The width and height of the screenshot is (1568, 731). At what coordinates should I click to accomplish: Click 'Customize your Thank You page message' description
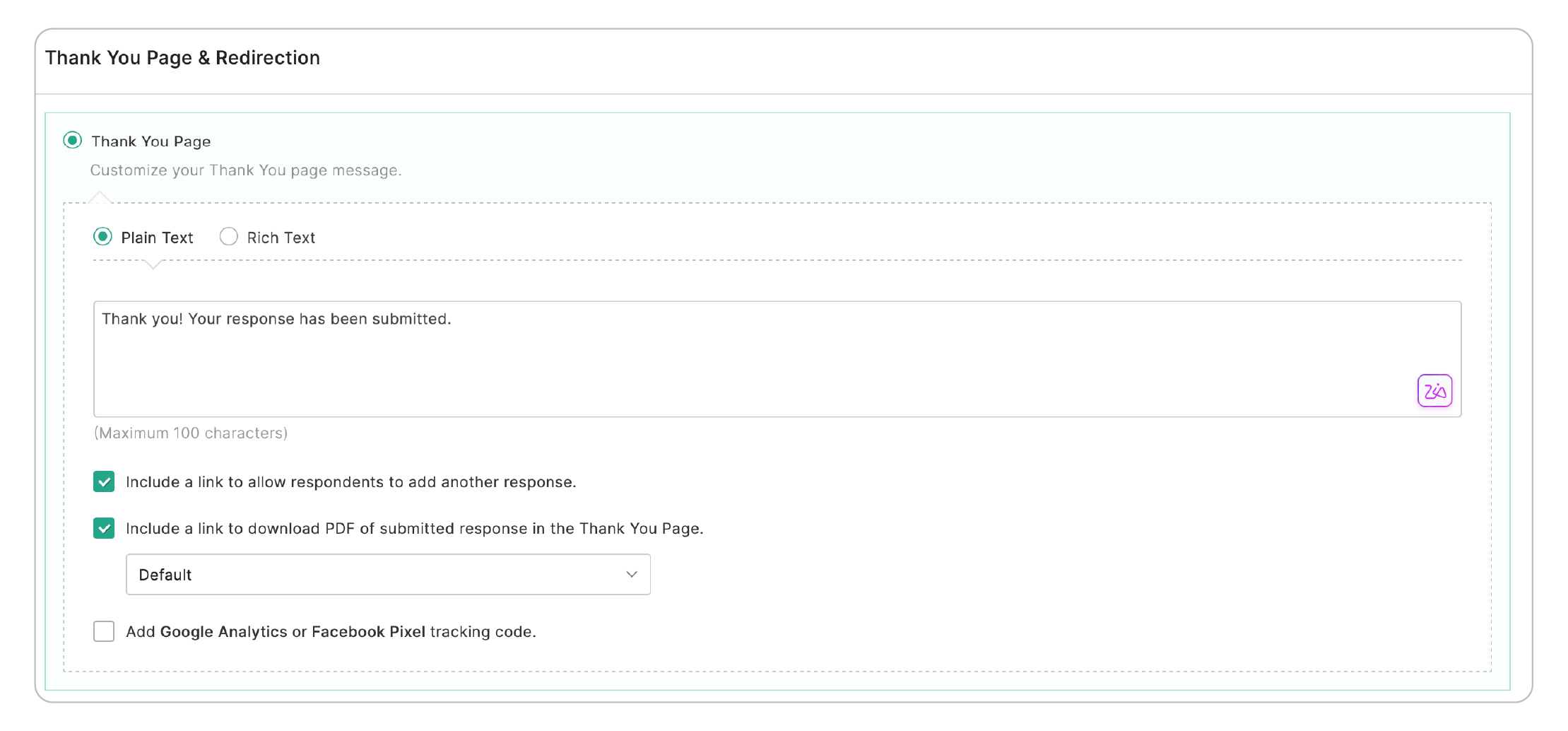pyautogui.click(x=245, y=170)
